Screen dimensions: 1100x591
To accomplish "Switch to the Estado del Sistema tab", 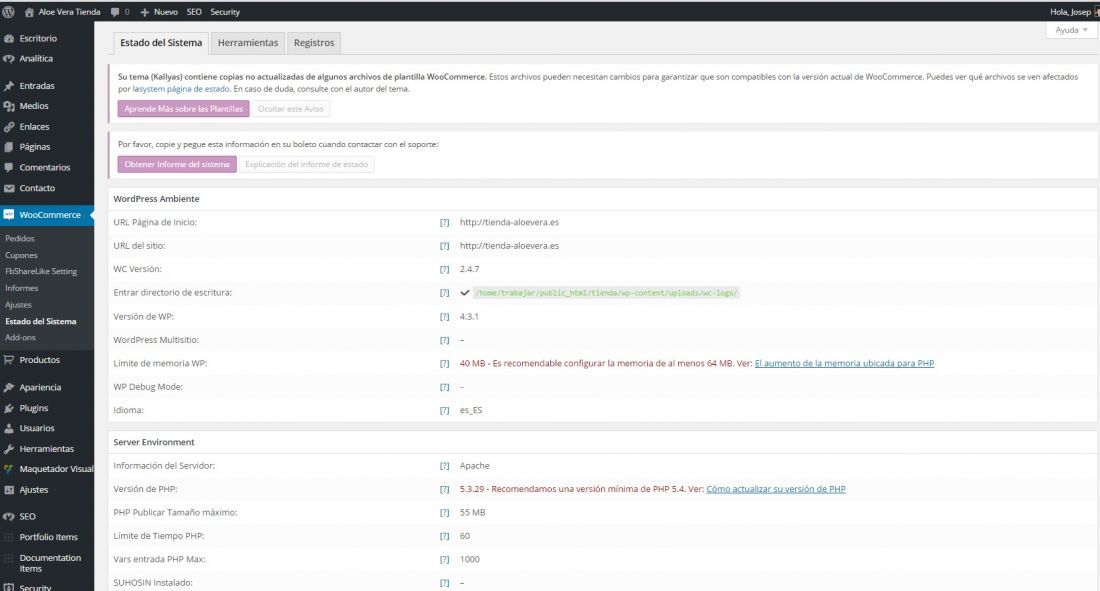I will 161,43.
